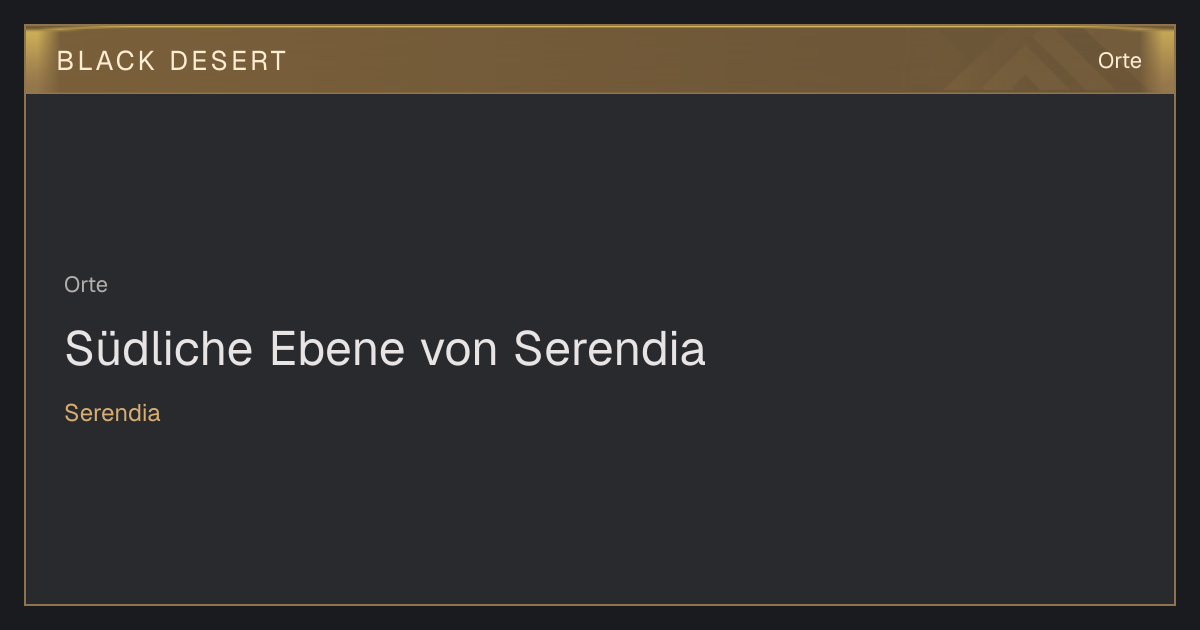
Task: Click empty card area right of the heading
Action: point(940,349)
